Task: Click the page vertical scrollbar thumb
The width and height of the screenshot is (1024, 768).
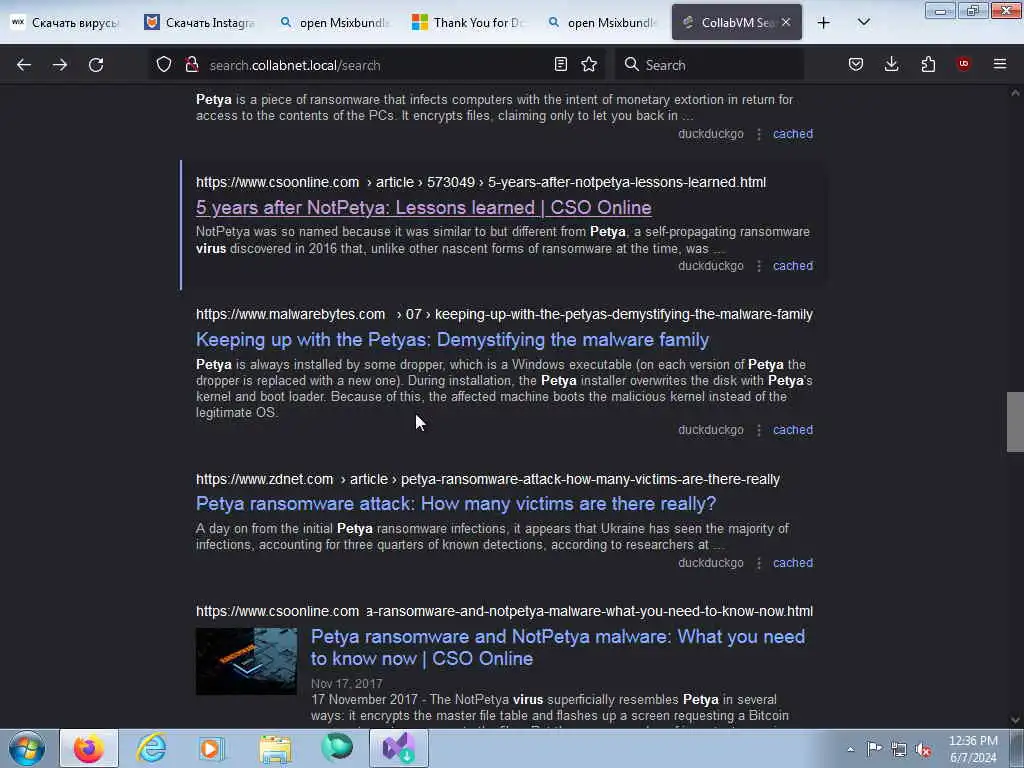Action: click(x=1015, y=422)
